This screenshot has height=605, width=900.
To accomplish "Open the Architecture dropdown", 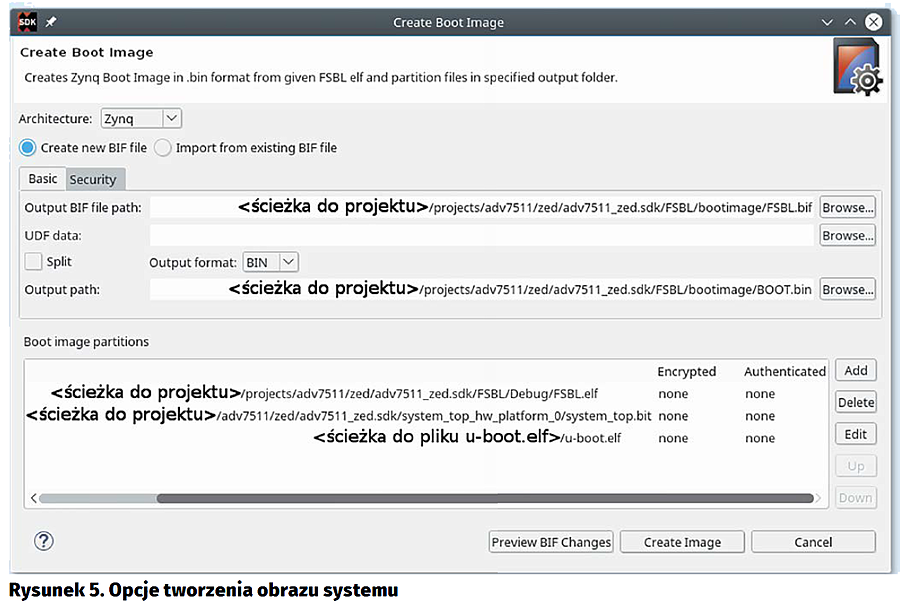I will (x=141, y=118).
